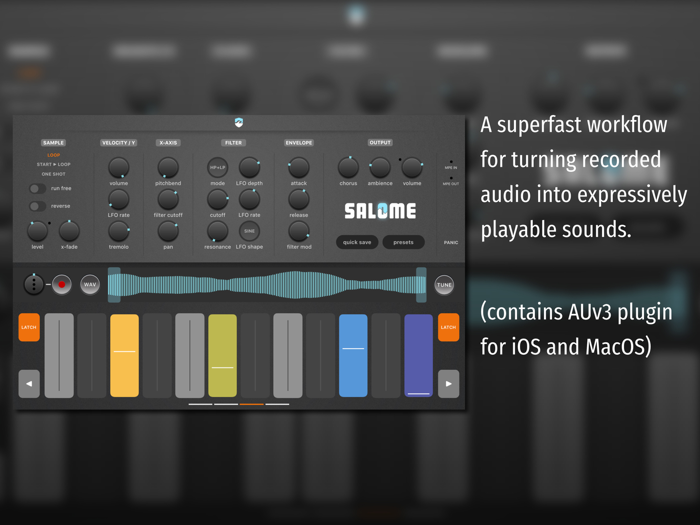Click the ambience knob

point(380,167)
